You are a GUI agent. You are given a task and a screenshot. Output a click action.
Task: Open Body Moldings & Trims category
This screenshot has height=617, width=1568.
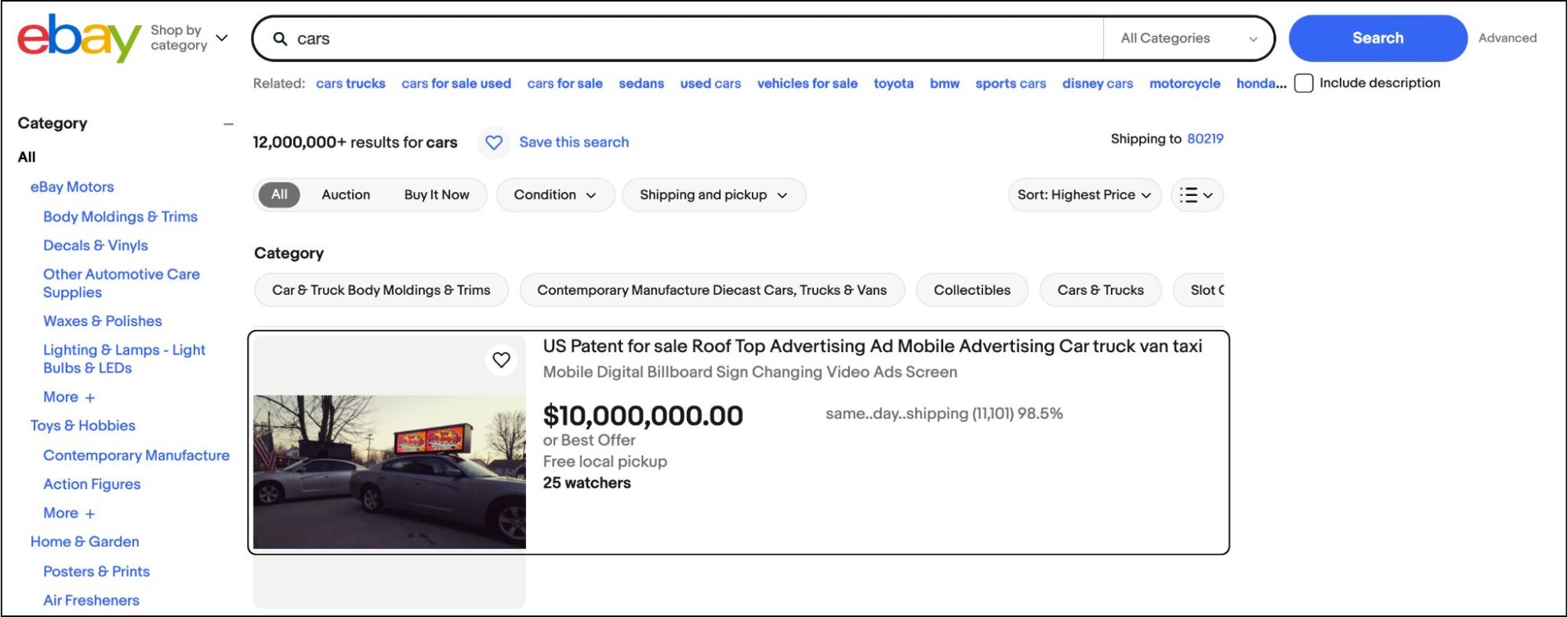point(120,216)
